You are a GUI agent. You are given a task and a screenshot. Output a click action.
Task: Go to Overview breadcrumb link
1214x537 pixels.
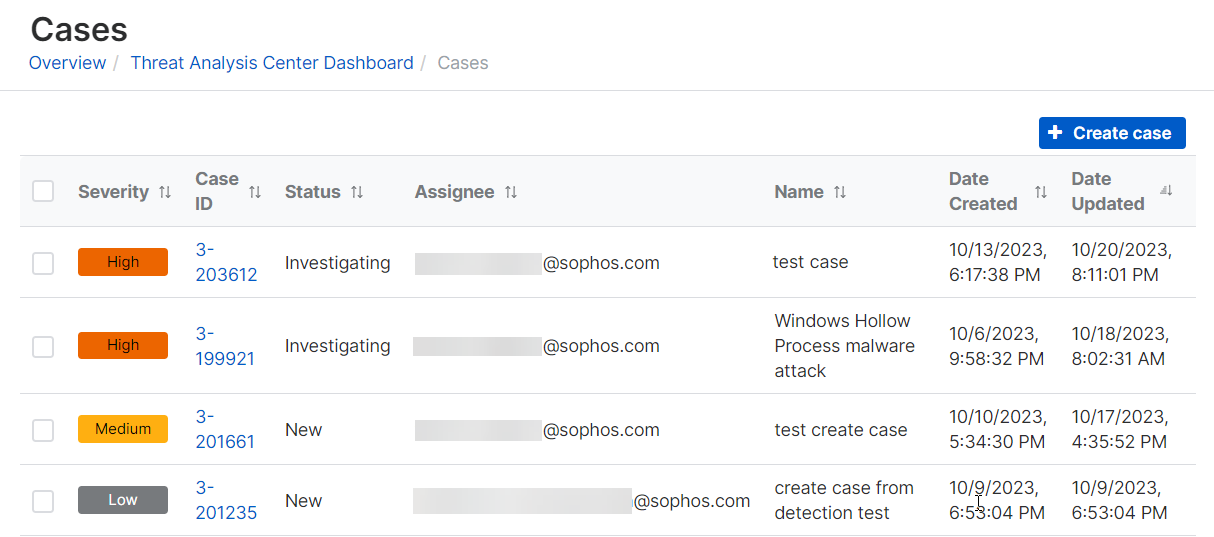coord(67,63)
